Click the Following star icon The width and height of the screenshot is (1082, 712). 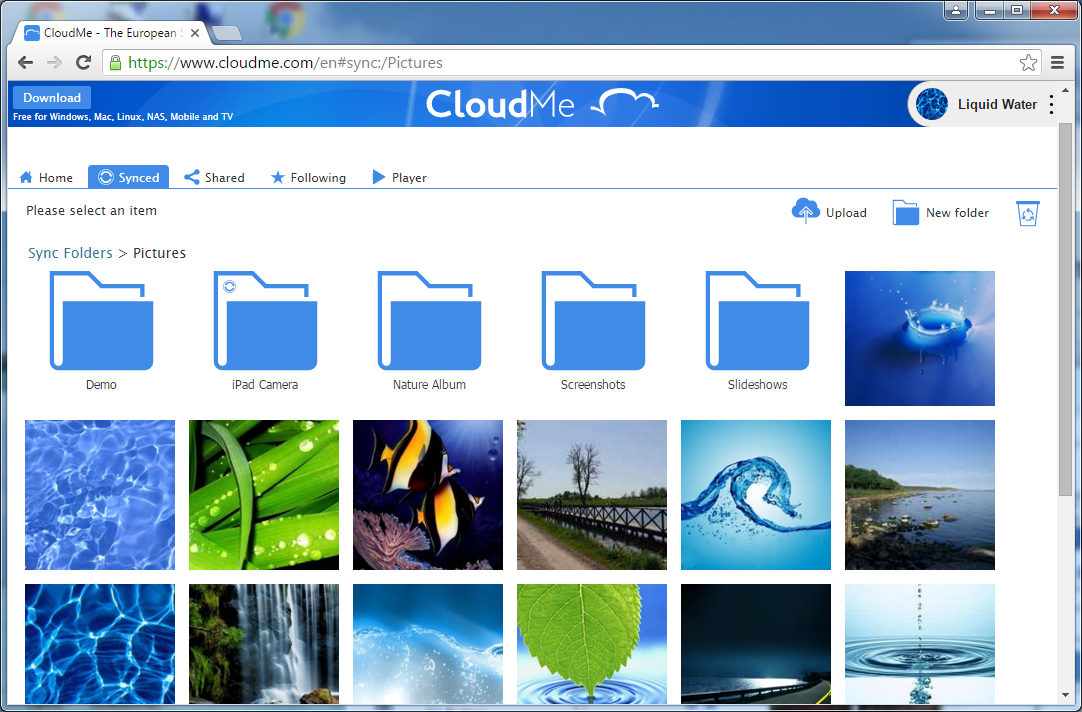click(277, 176)
